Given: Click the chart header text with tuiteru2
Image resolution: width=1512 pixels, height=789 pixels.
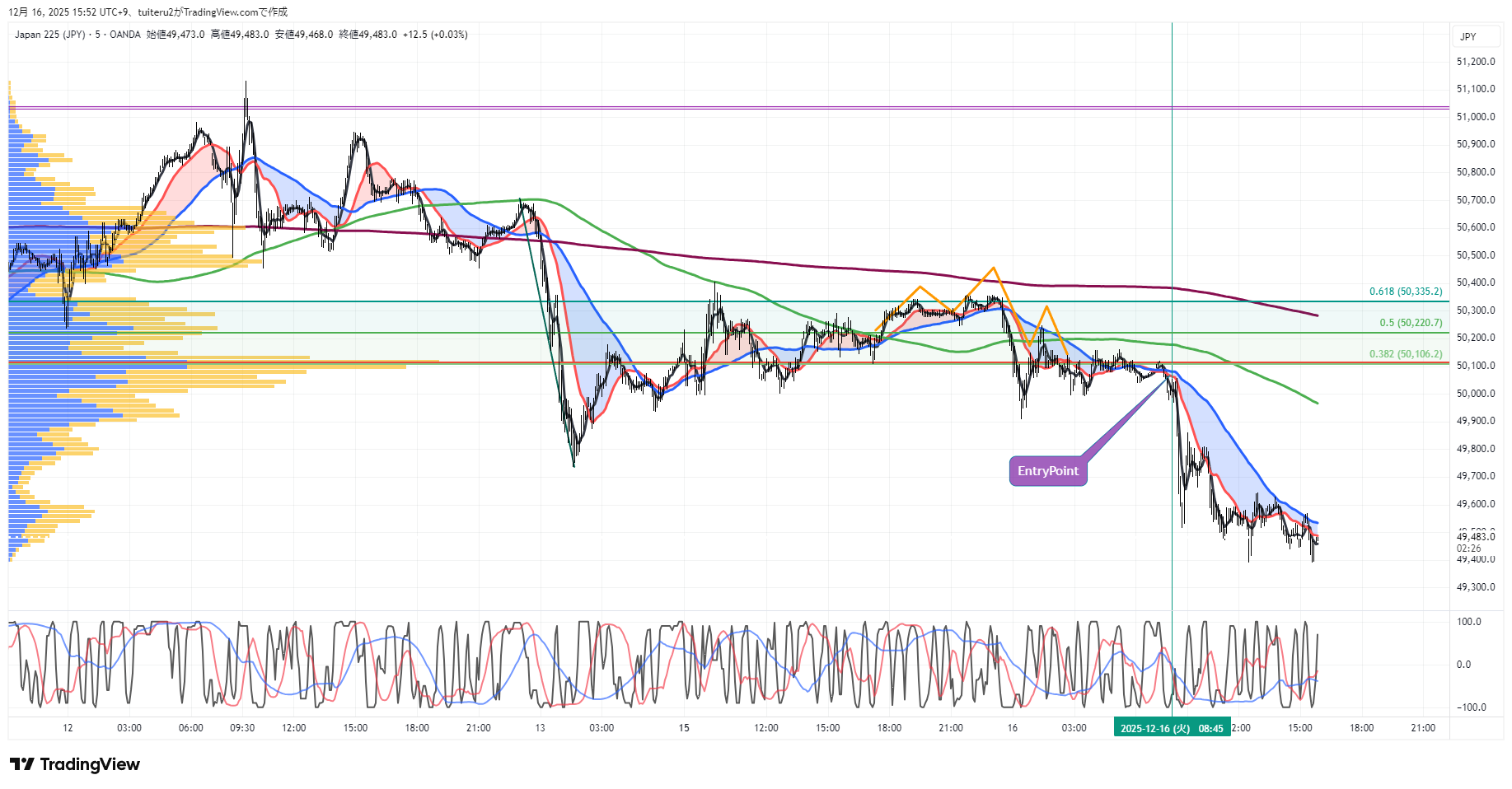Looking at the screenshot, I should (x=148, y=12).
